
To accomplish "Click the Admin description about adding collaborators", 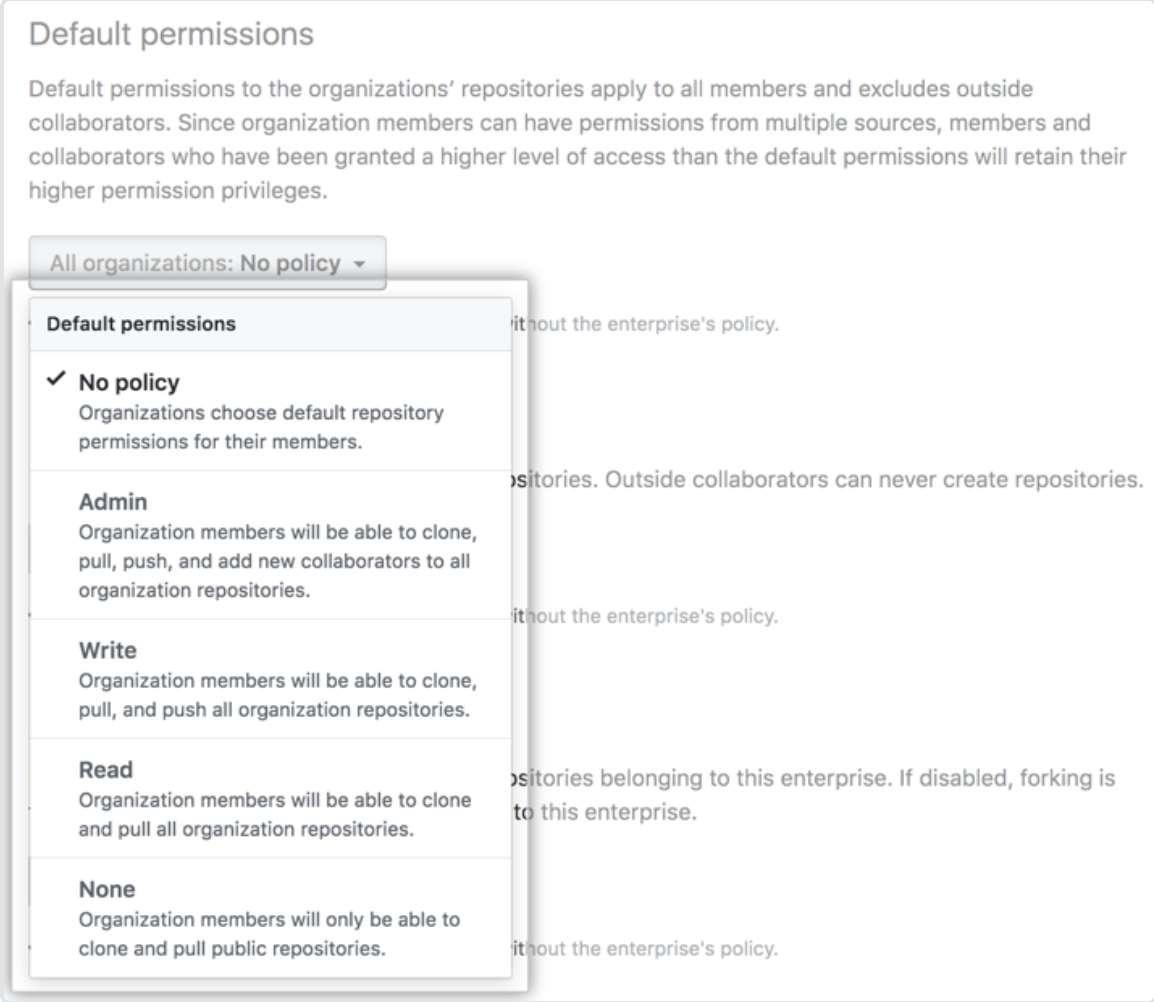I will 277,561.
